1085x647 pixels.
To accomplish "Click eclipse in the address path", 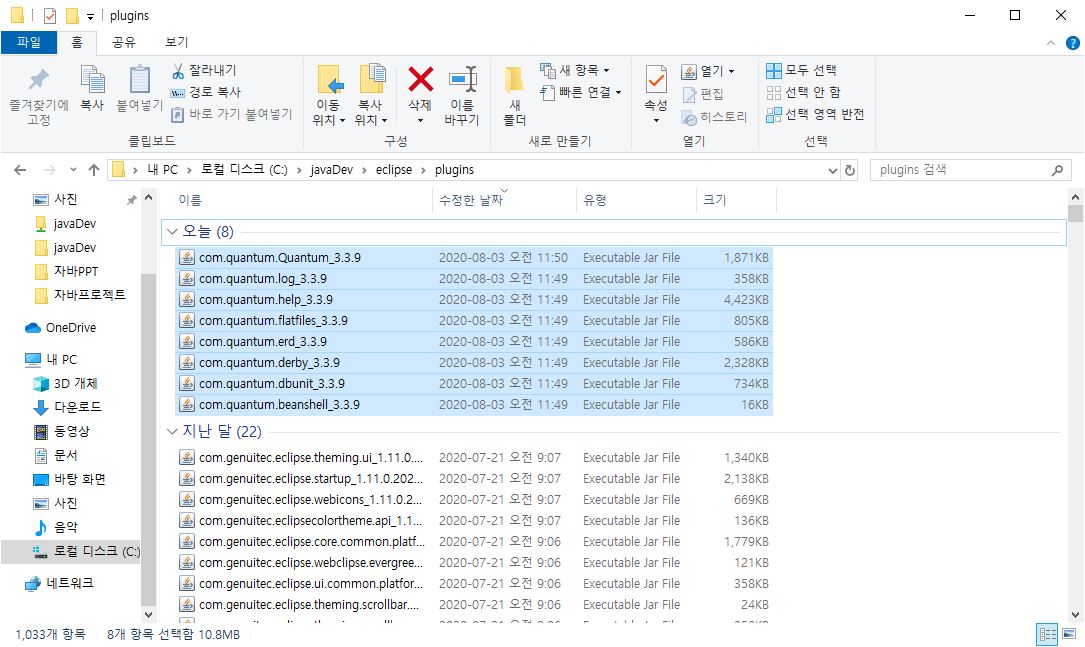I will coord(394,170).
